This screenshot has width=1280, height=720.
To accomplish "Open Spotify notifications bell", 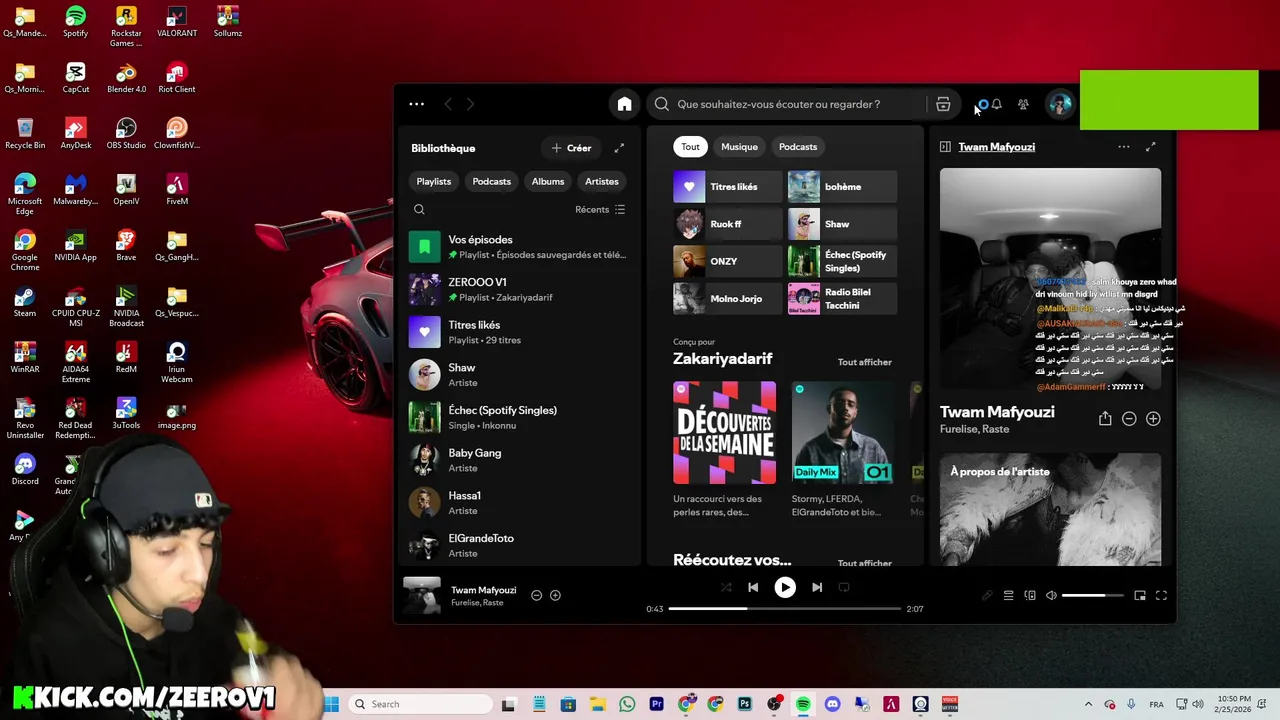I will [x=996, y=104].
